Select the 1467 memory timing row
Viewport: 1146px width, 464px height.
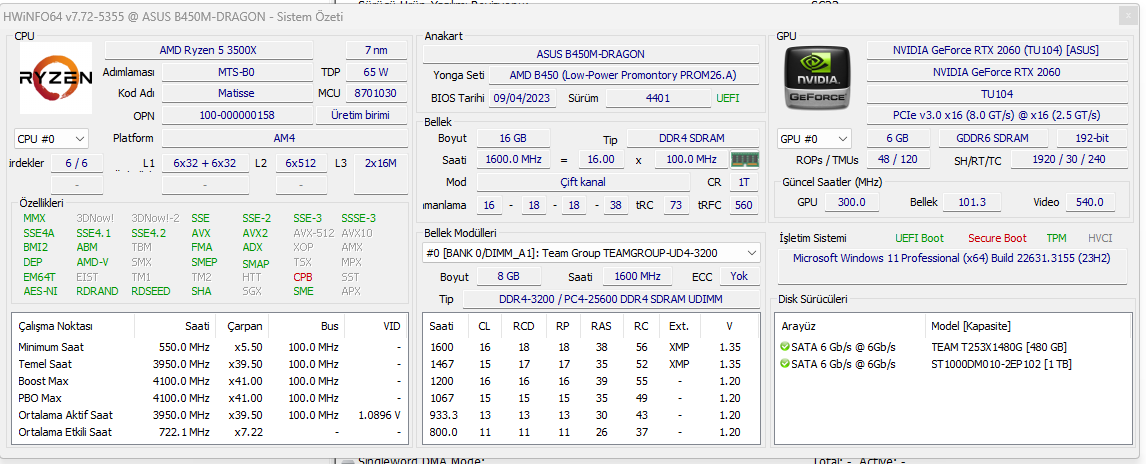click(592, 364)
